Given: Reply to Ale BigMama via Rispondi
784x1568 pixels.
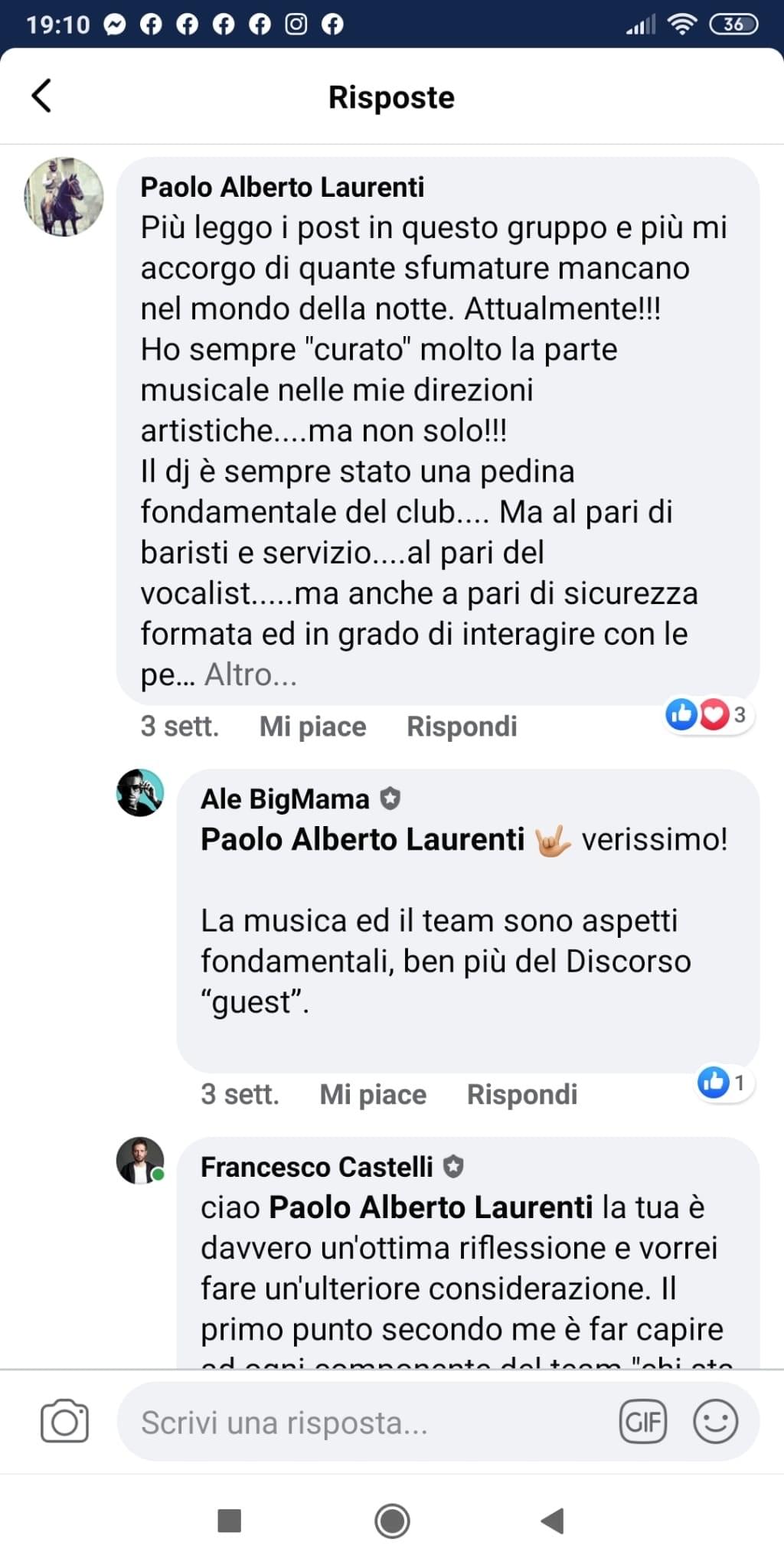Looking at the screenshot, I should [x=522, y=1094].
